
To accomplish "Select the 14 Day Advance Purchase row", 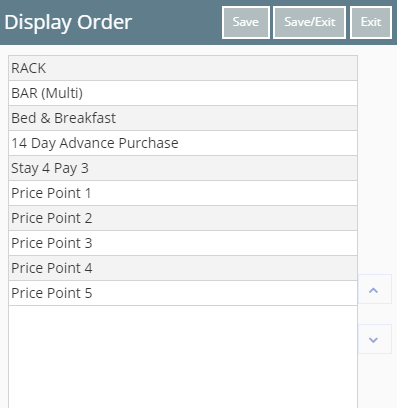I will 183,143.
